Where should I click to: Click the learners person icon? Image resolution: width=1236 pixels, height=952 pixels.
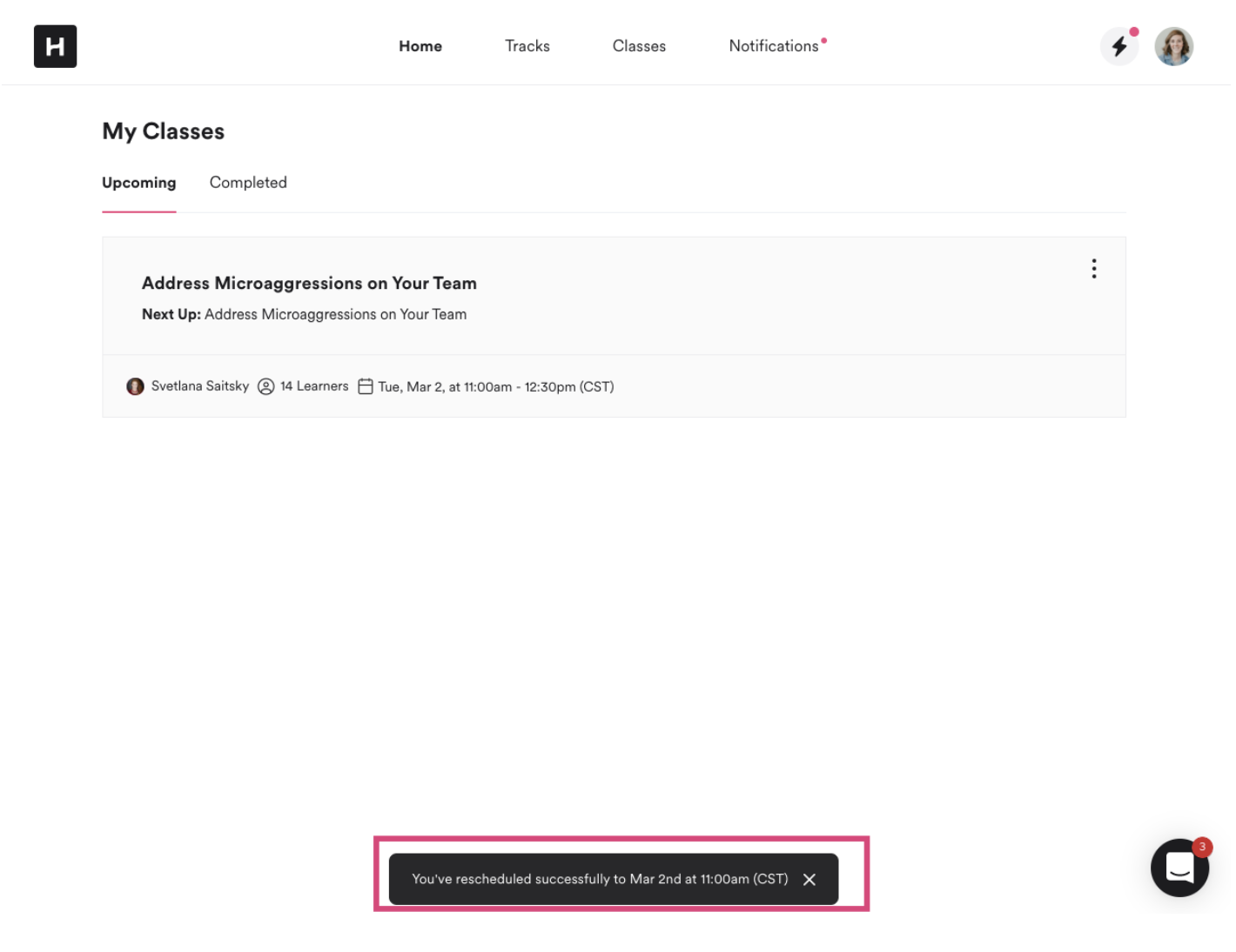[266, 386]
